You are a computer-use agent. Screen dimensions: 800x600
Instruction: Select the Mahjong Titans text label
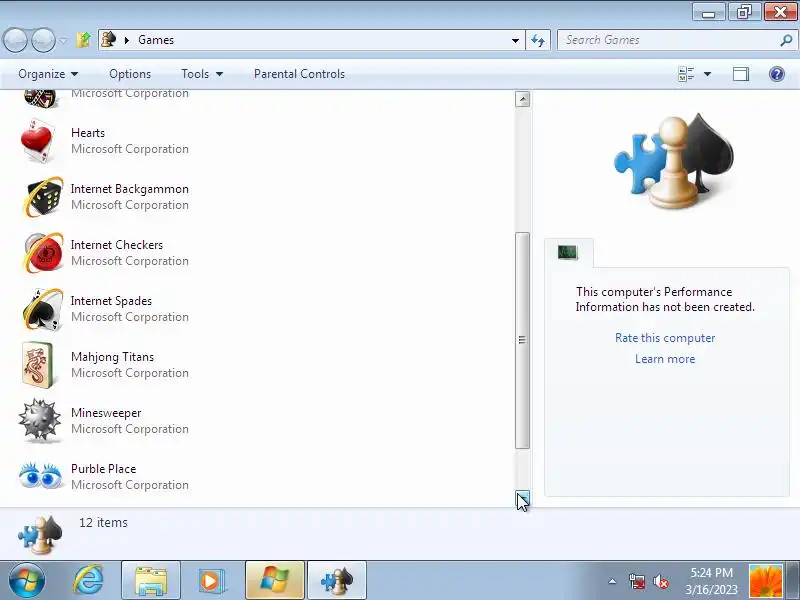[x=112, y=357]
